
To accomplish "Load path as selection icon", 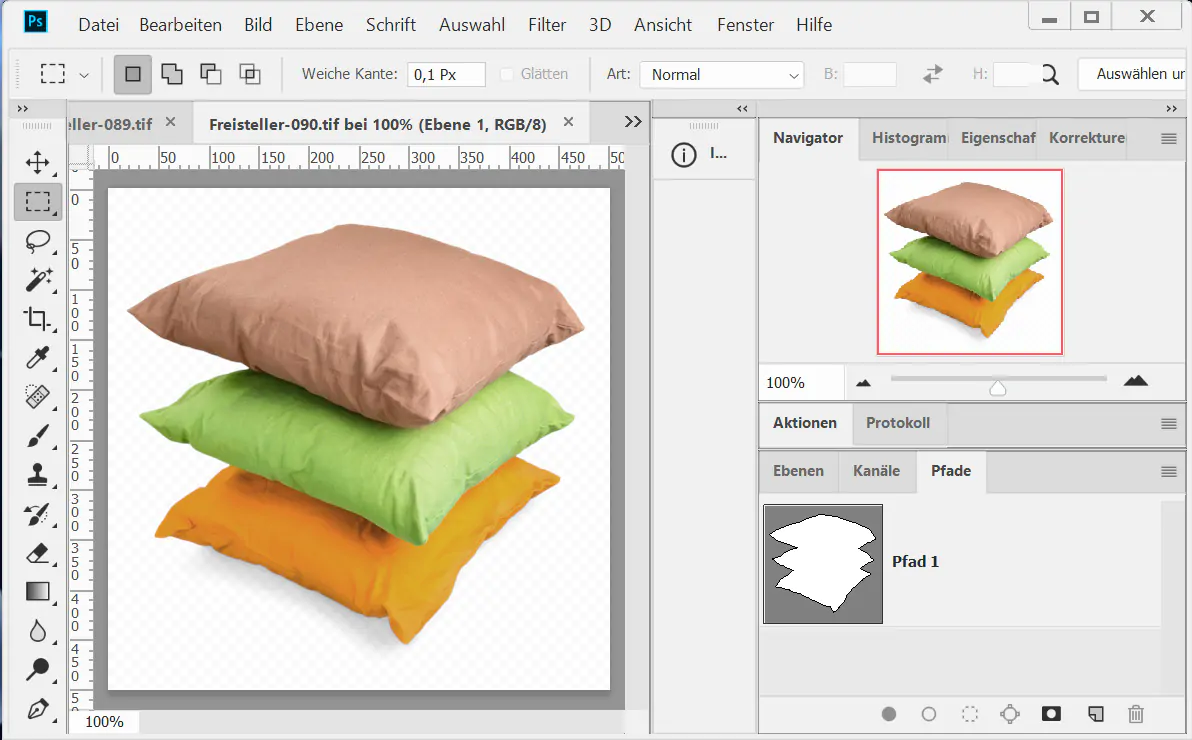I will tap(969, 714).
